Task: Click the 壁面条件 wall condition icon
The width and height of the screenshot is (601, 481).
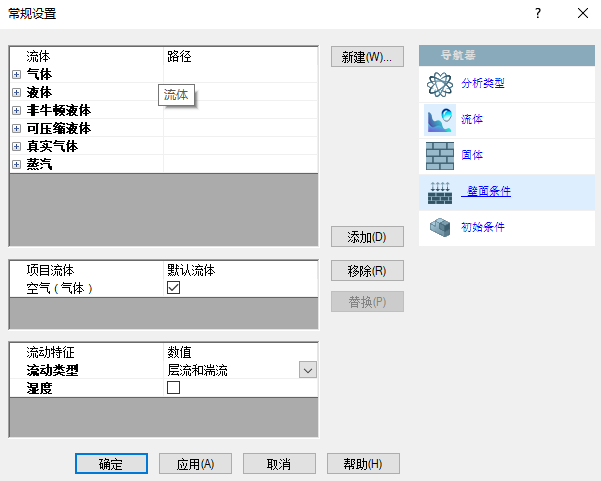Action: (x=440, y=192)
